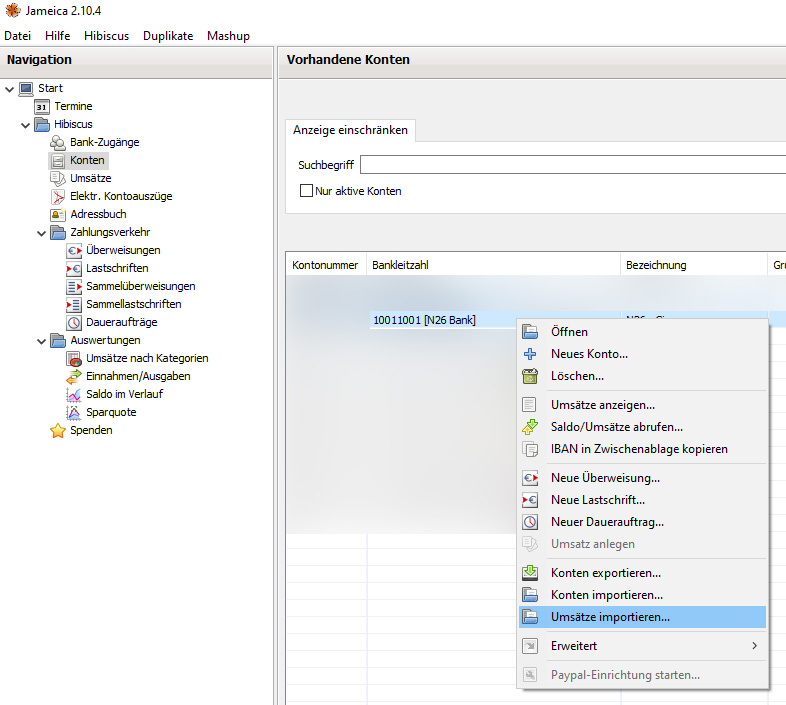Click the Neue Lastschrift icon in context menu
The width and height of the screenshot is (786, 705).
[530, 500]
